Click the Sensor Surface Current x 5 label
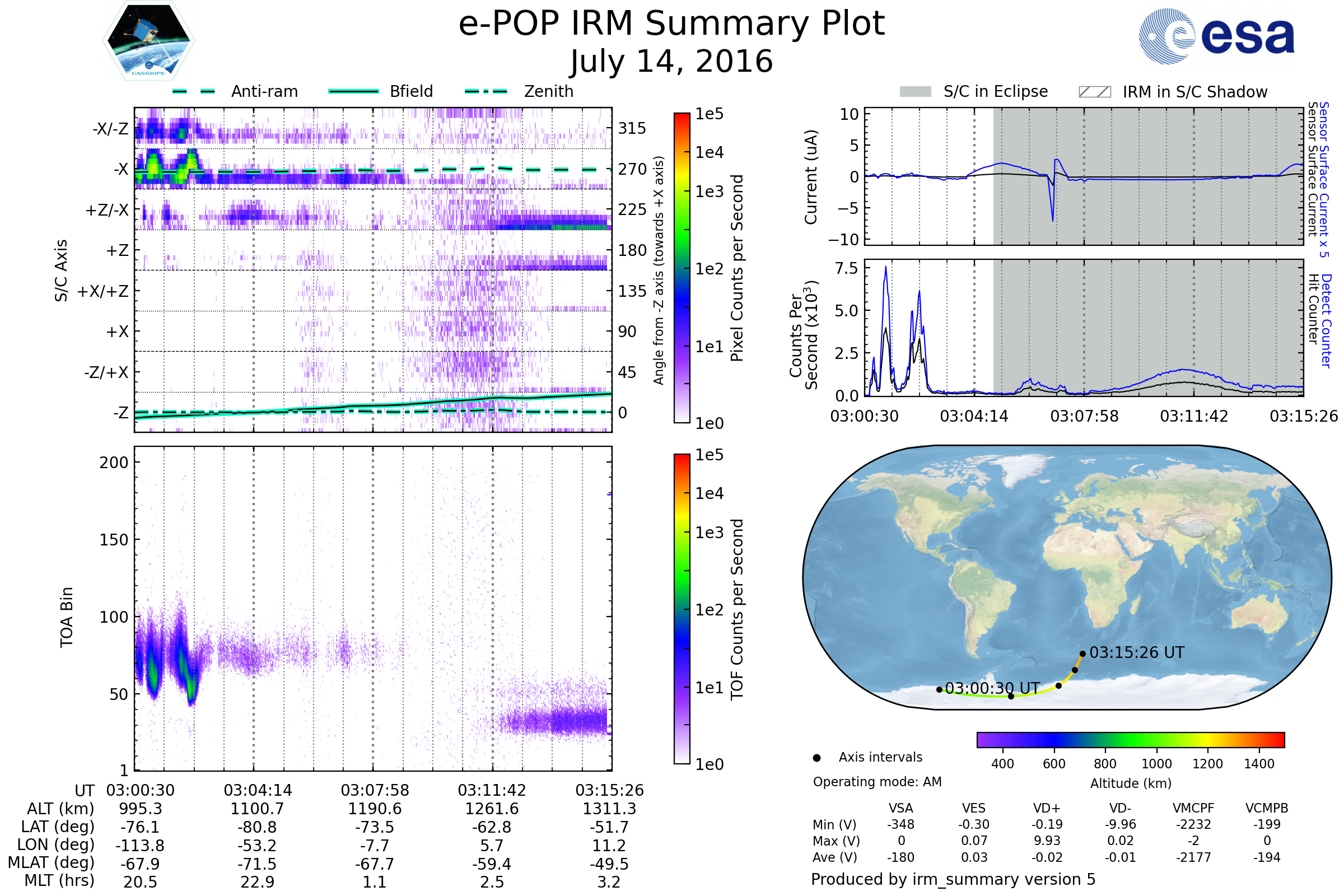This screenshot has width=1344, height=896. (x=1323, y=179)
